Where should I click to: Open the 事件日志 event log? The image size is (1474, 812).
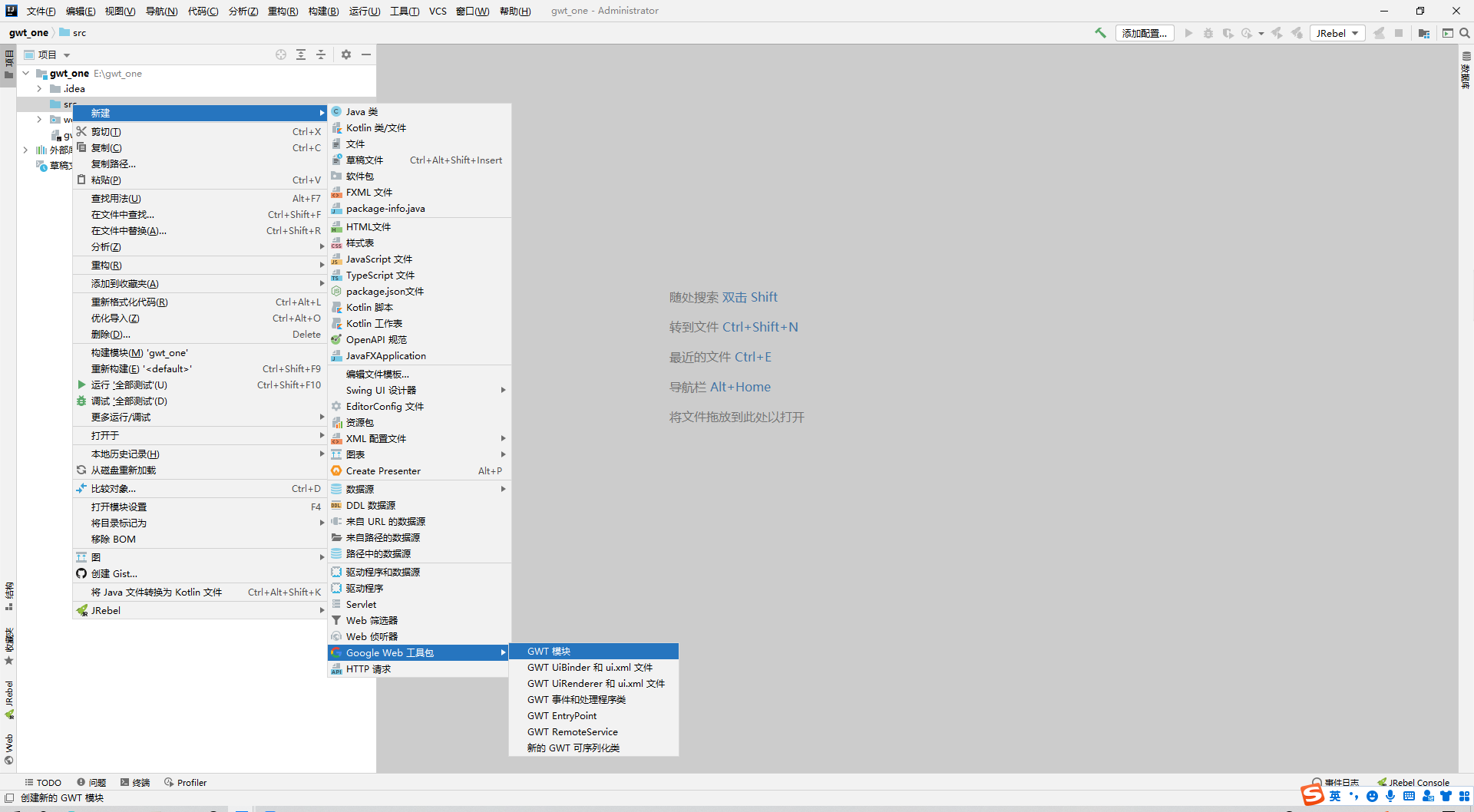[x=1343, y=781]
